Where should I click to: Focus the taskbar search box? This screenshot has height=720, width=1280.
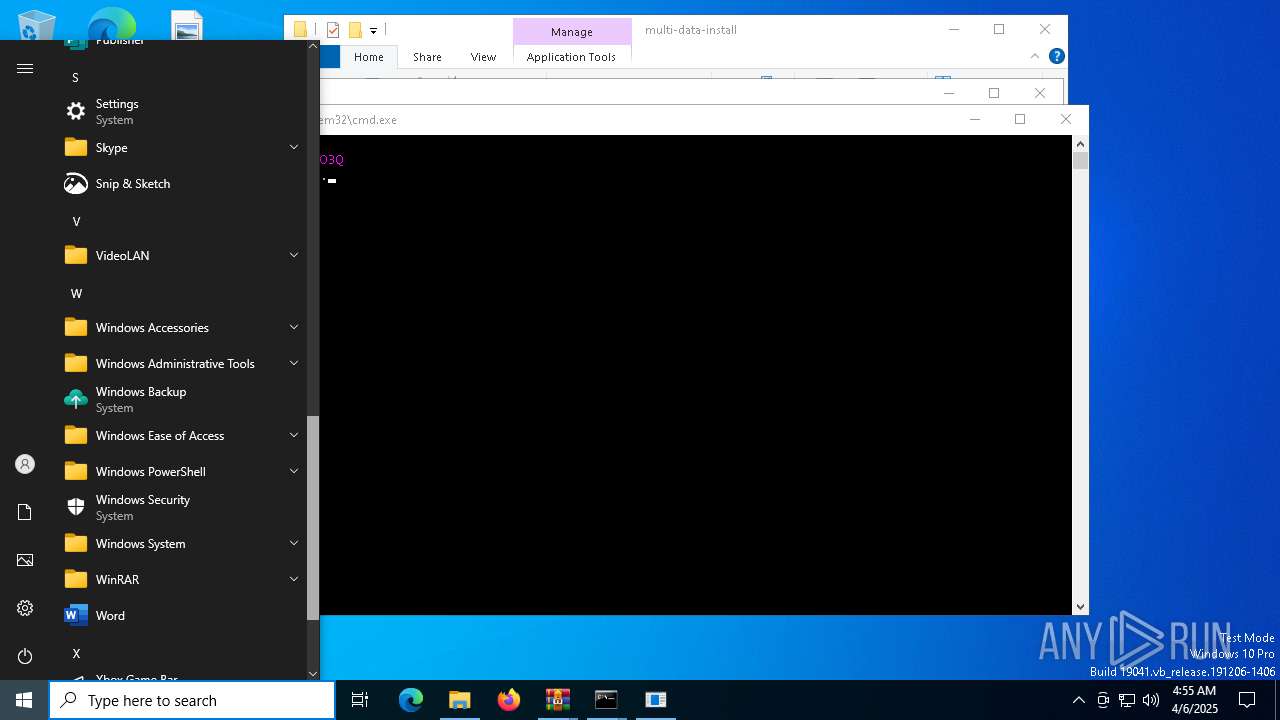pyautogui.click(x=192, y=700)
